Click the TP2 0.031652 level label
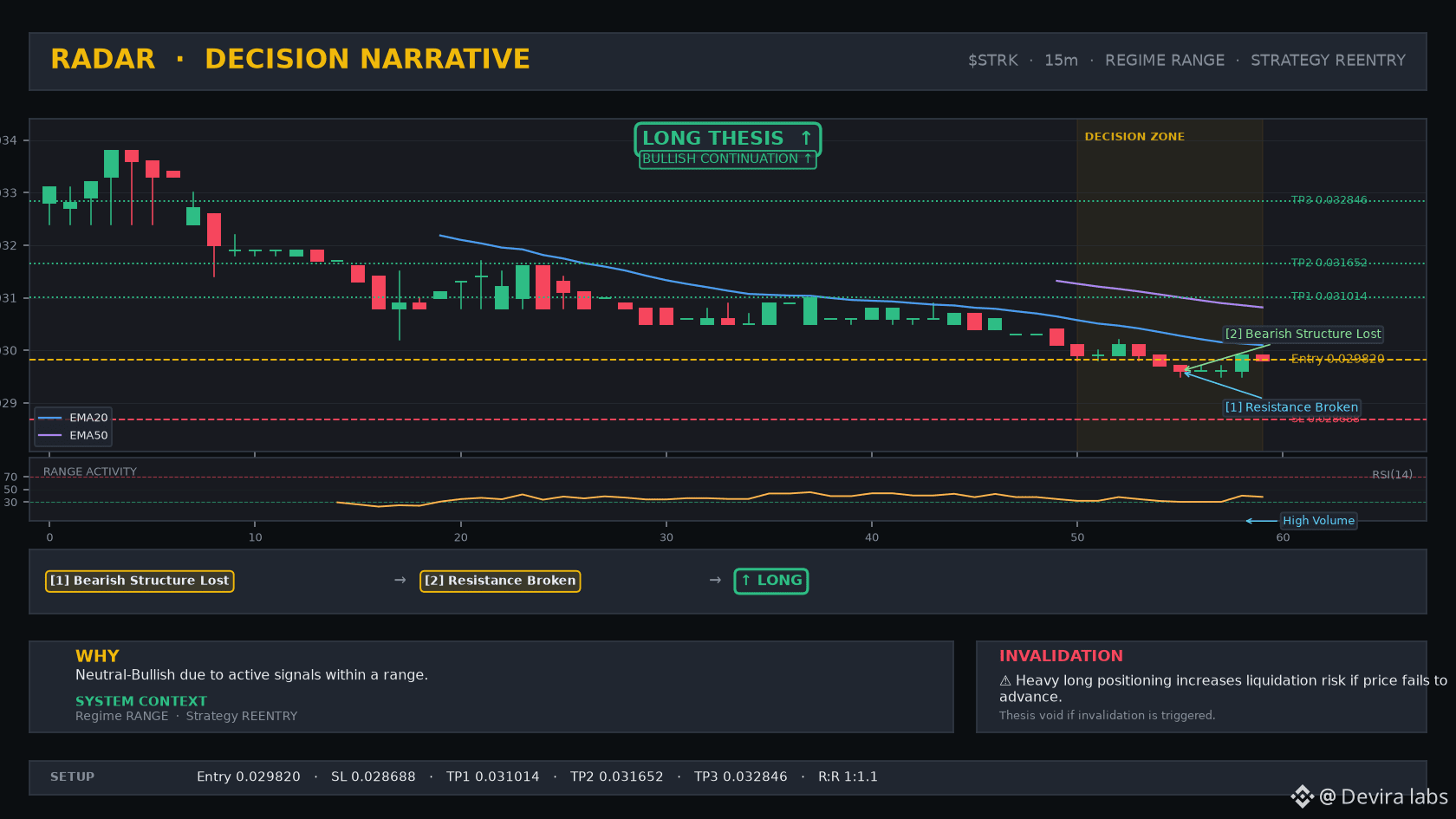The width and height of the screenshot is (1456, 819). tap(1329, 263)
